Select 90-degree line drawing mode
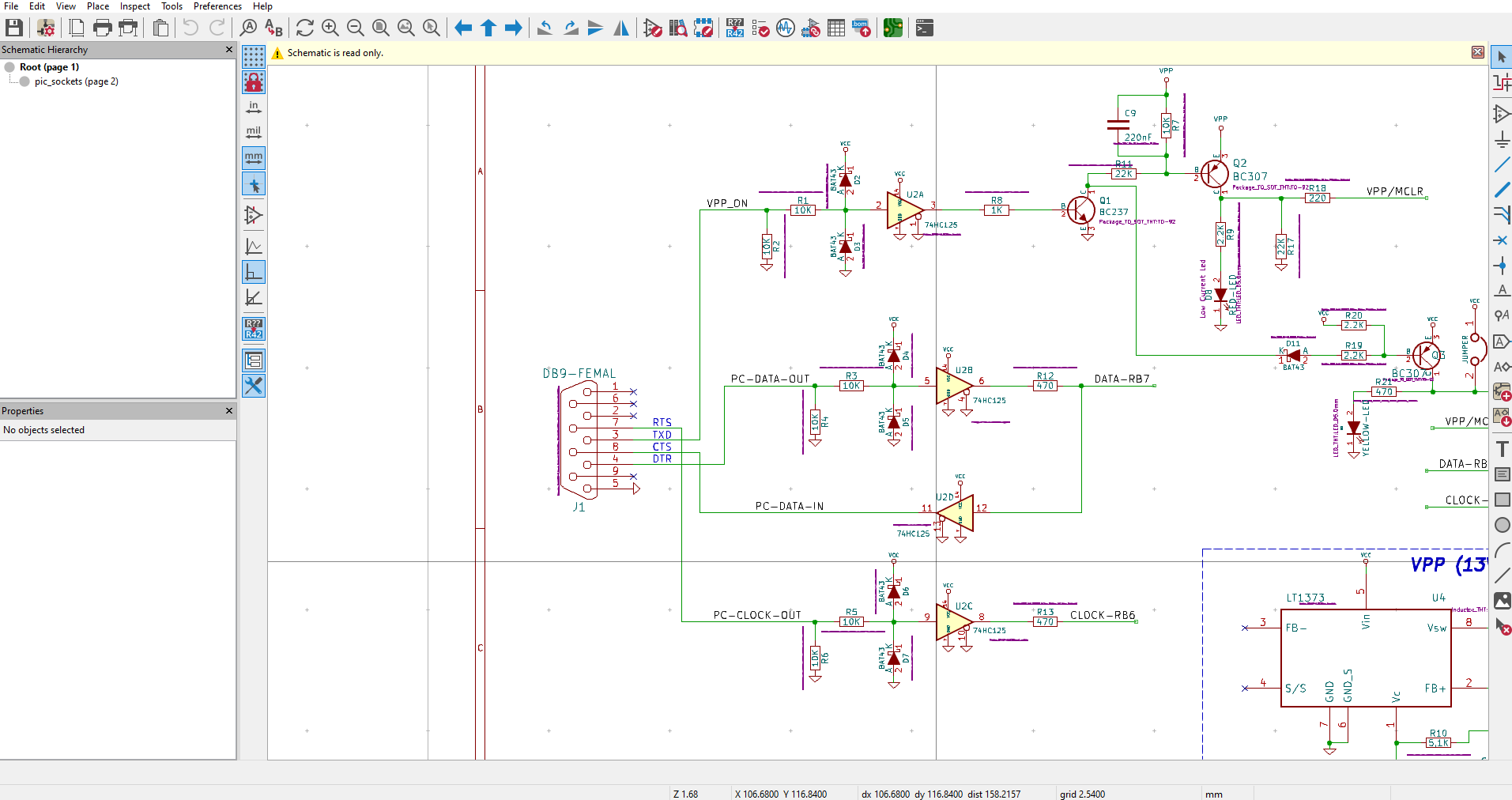The width and height of the screenshot is (1512, 800). click(254, 272)
